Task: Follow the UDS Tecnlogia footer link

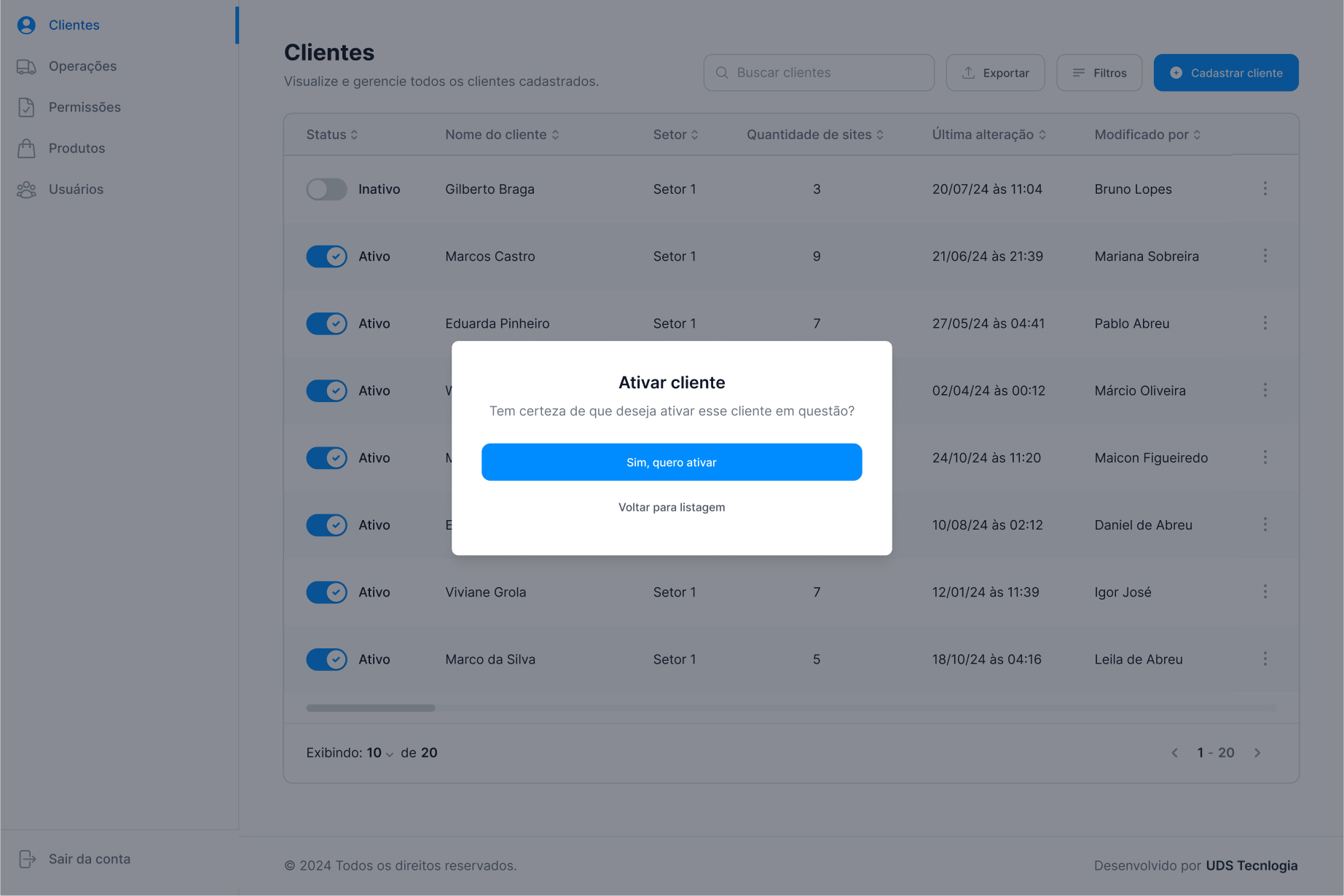Action: 1251,865
